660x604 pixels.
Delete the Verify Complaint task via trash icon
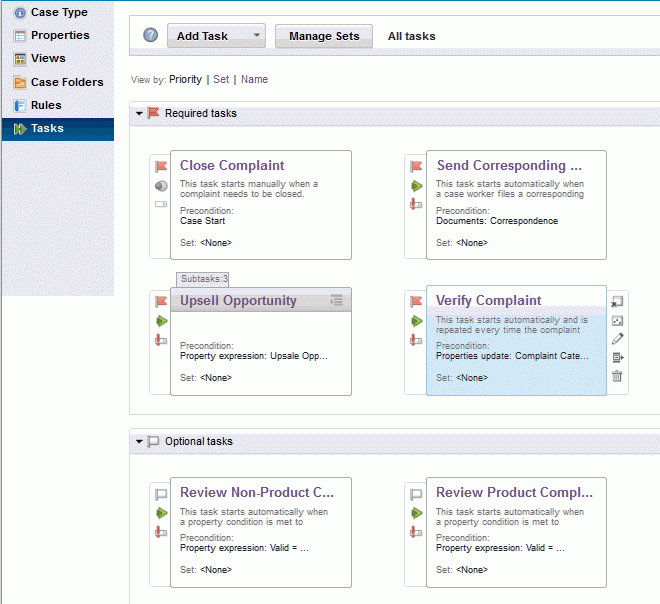[x=617, y=376]
